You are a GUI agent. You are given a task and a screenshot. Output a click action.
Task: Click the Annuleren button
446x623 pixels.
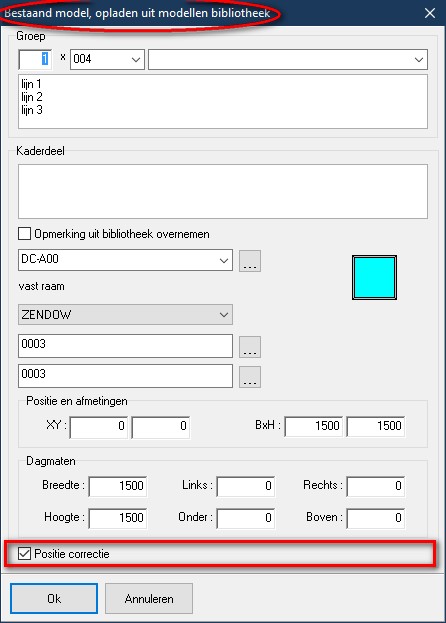149,598
